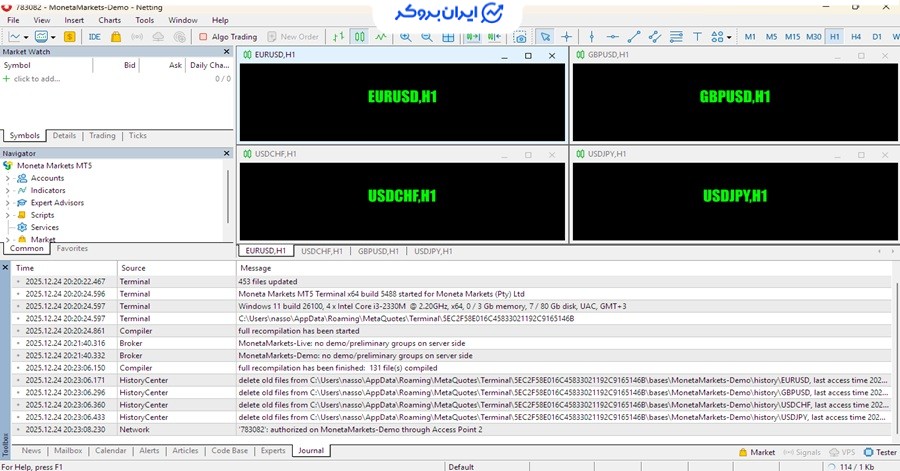The height and width of the screenshot is (471, 900).
Task: Expand Expert Advisors in Navigator
Action: coord(8,203)
